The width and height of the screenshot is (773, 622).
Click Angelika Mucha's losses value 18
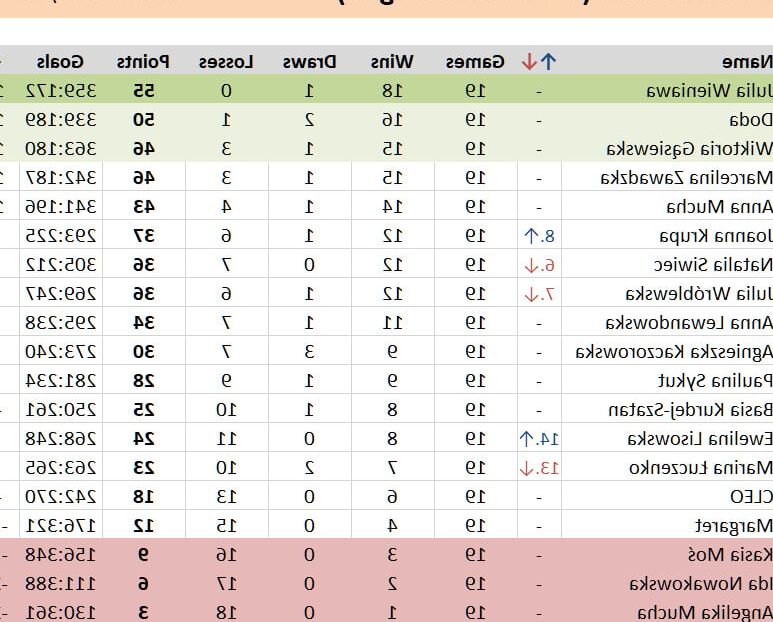coord(226,614)
